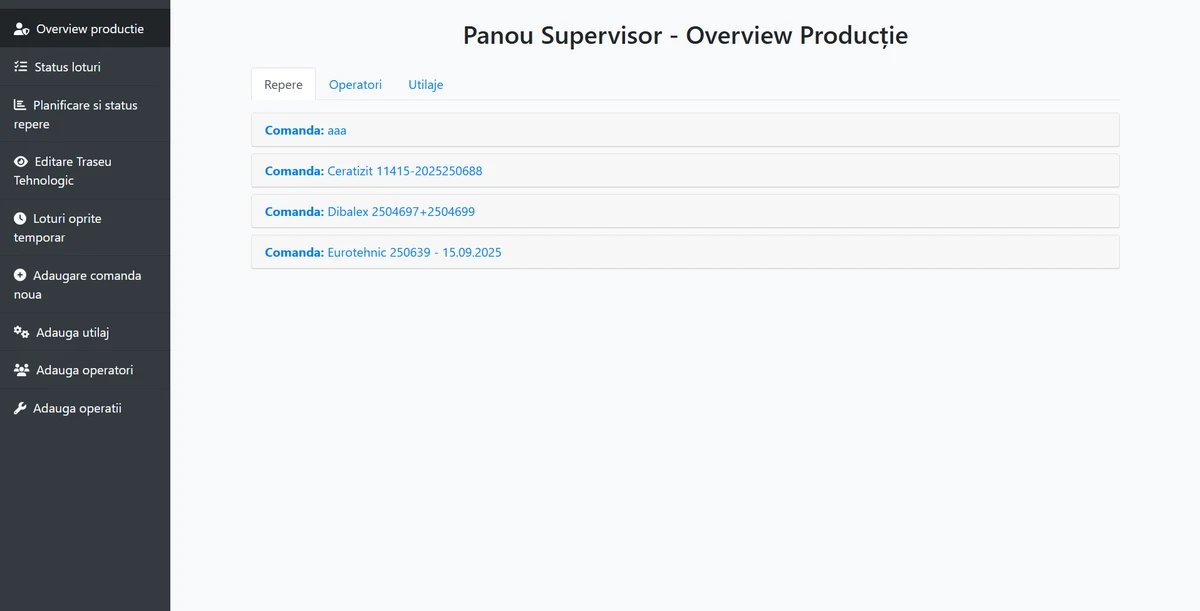Click the user-shield icon for Overview productie
Screen dimensions: 1200x611
21,29
